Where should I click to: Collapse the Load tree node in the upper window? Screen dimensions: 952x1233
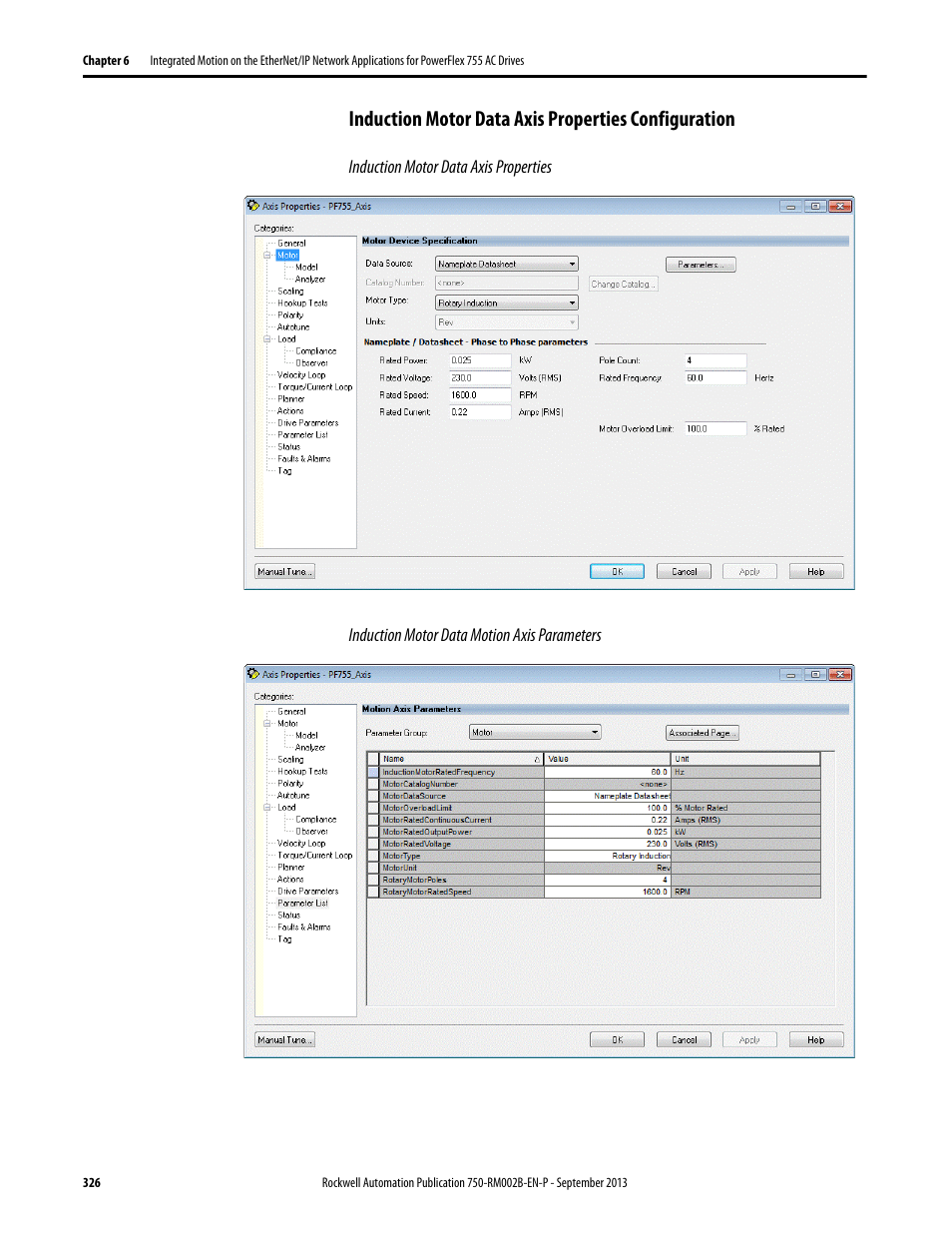point(267,339)
